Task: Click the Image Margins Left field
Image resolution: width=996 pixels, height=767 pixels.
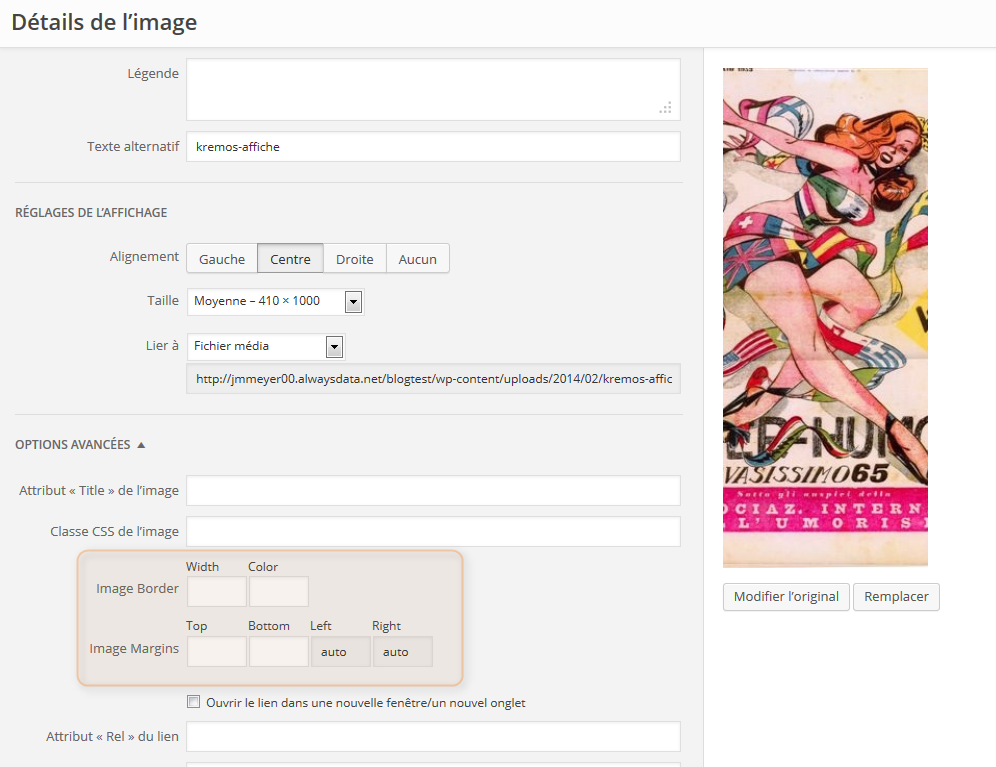Action: pos(340,651)
